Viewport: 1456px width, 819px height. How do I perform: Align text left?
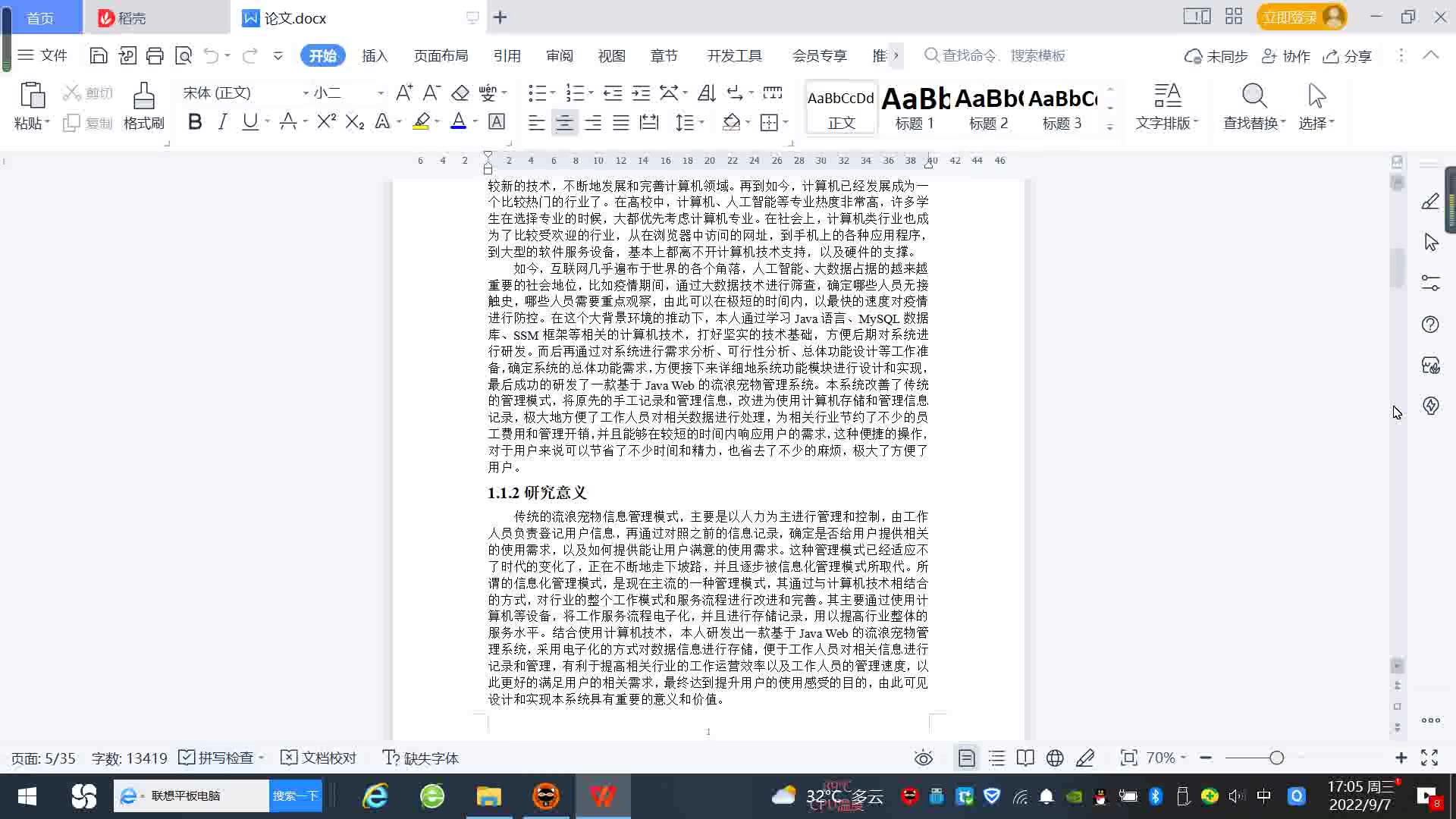(x=536, y=122)
